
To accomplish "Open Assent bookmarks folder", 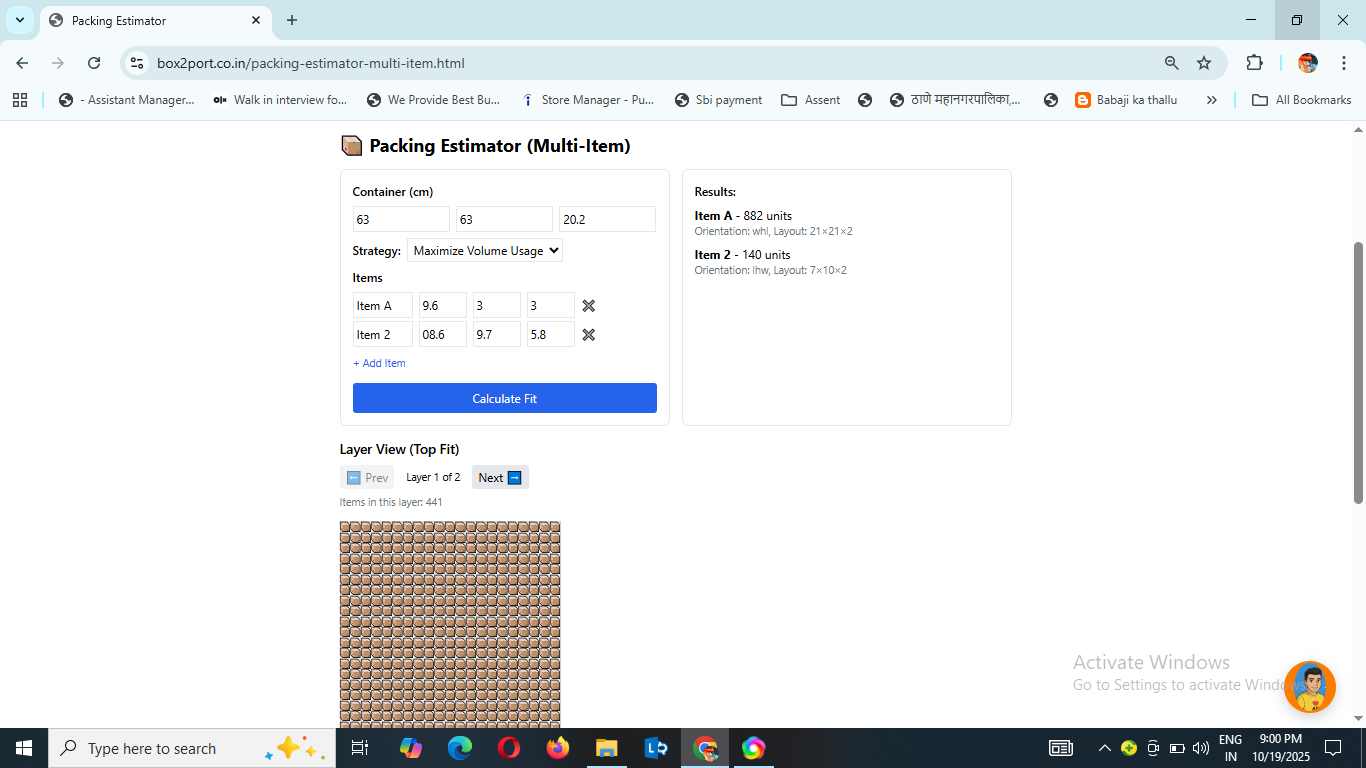I will (x=811, y=100).
